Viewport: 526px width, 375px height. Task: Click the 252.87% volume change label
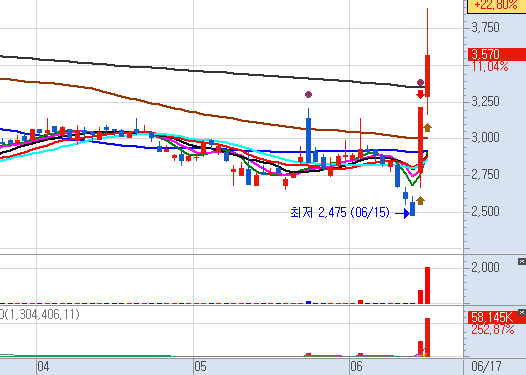(492, 329)
